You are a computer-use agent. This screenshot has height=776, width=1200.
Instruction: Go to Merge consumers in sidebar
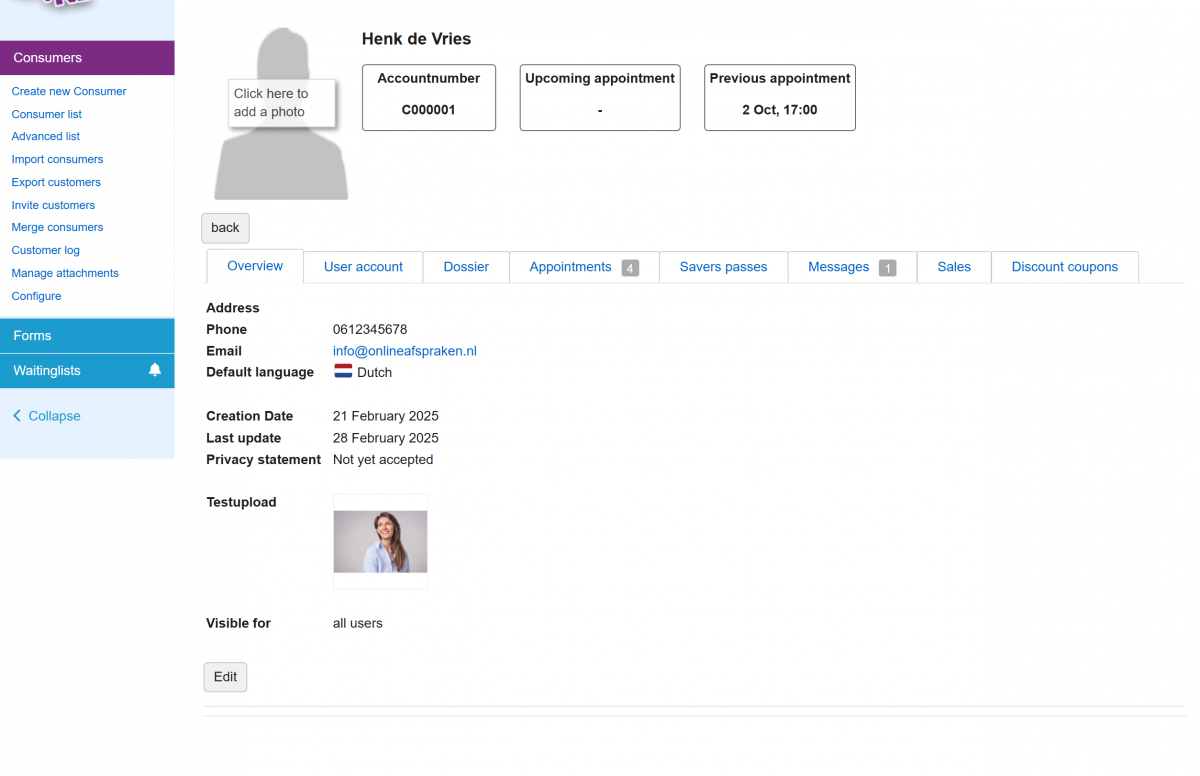tap(57, 227)
